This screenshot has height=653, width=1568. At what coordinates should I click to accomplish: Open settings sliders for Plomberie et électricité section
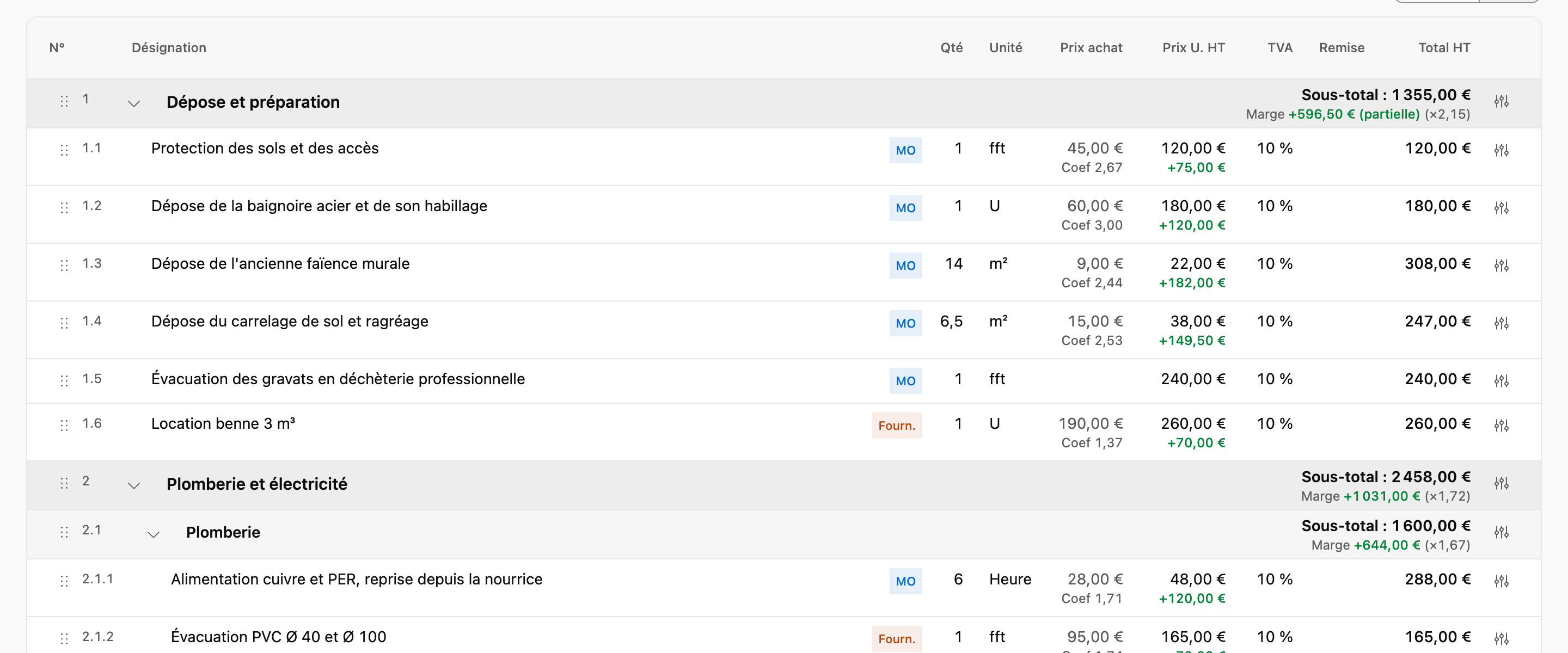click(1501, 483)
